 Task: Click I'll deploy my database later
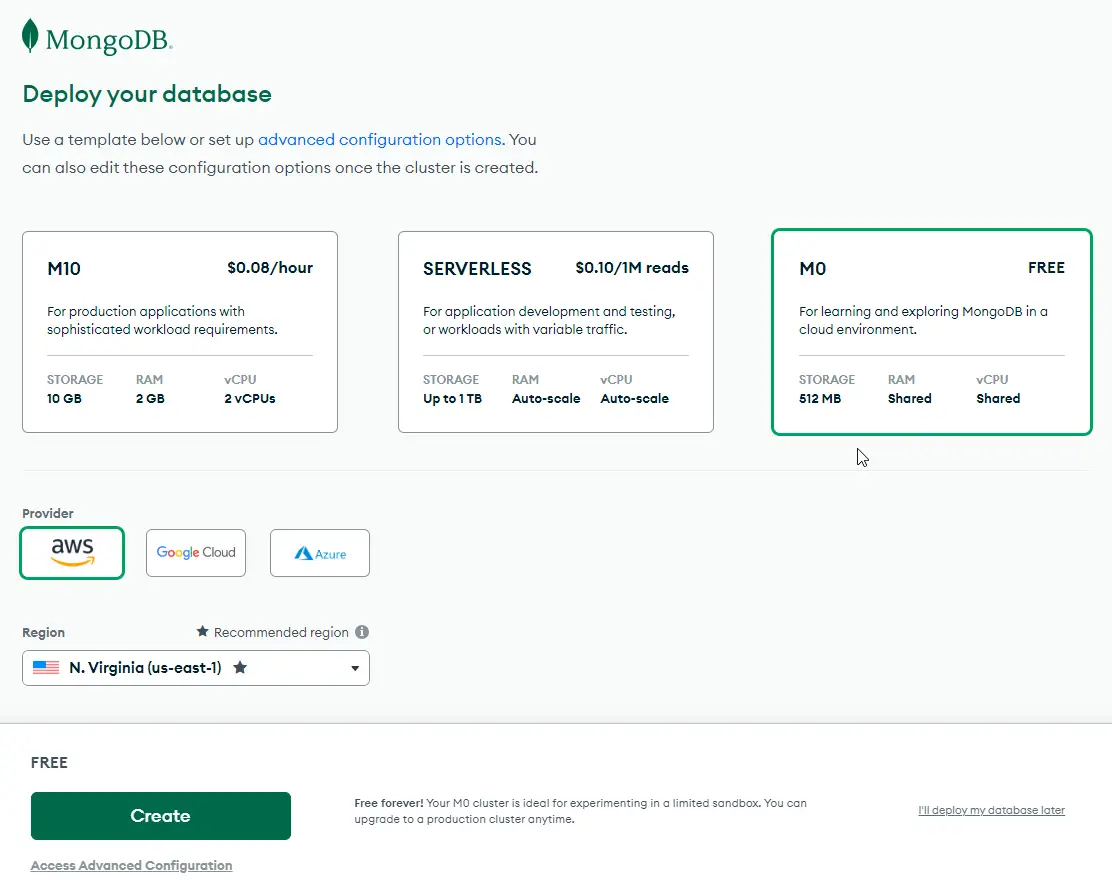point(991,811)
